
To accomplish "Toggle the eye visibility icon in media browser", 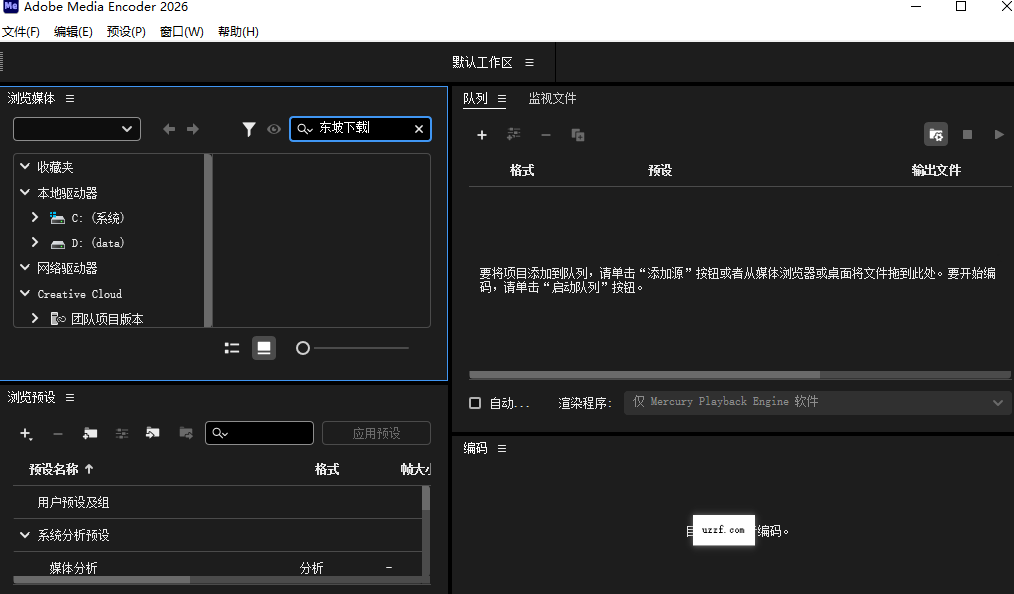I will coord(272,129).
